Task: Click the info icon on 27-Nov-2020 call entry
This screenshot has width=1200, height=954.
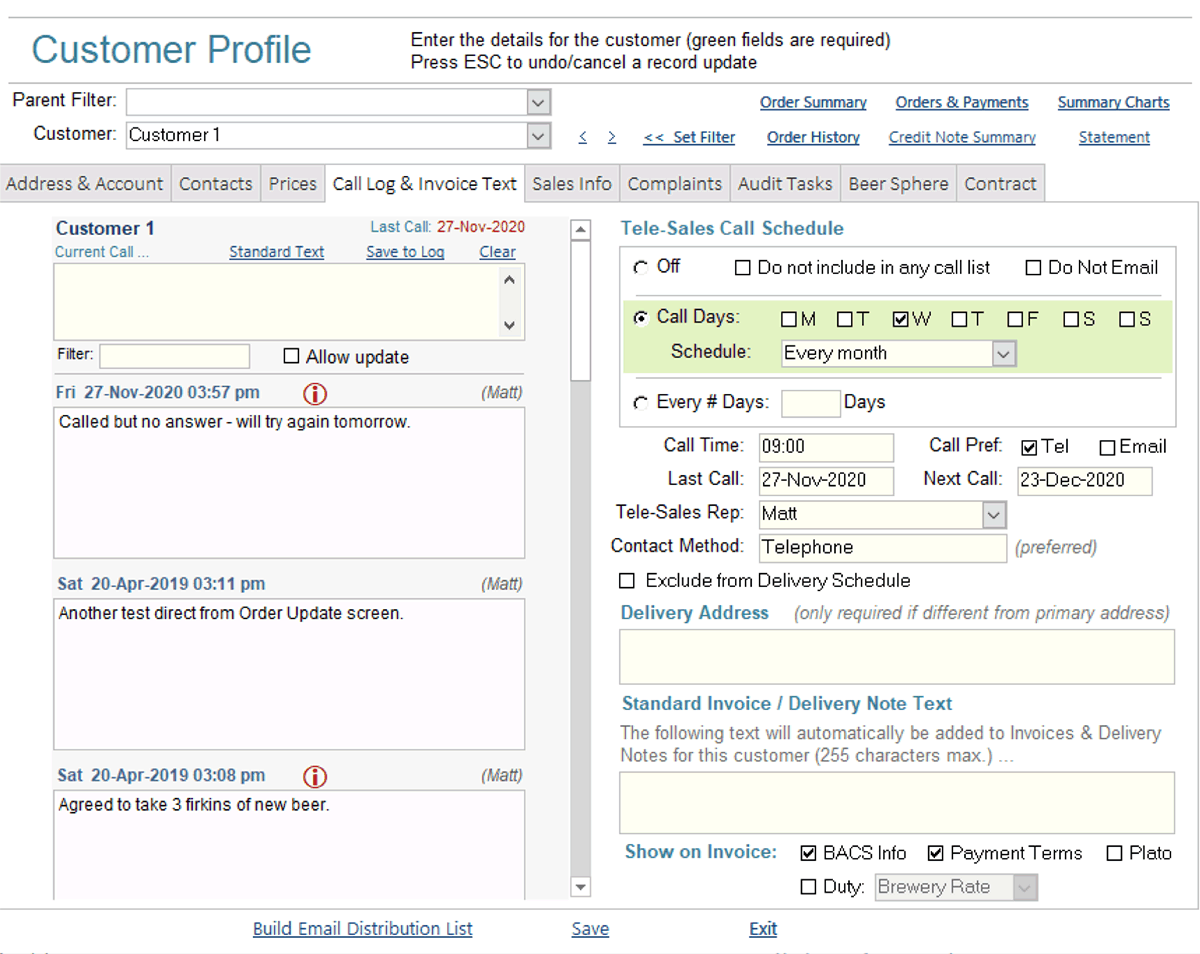Action: point(315,394)
